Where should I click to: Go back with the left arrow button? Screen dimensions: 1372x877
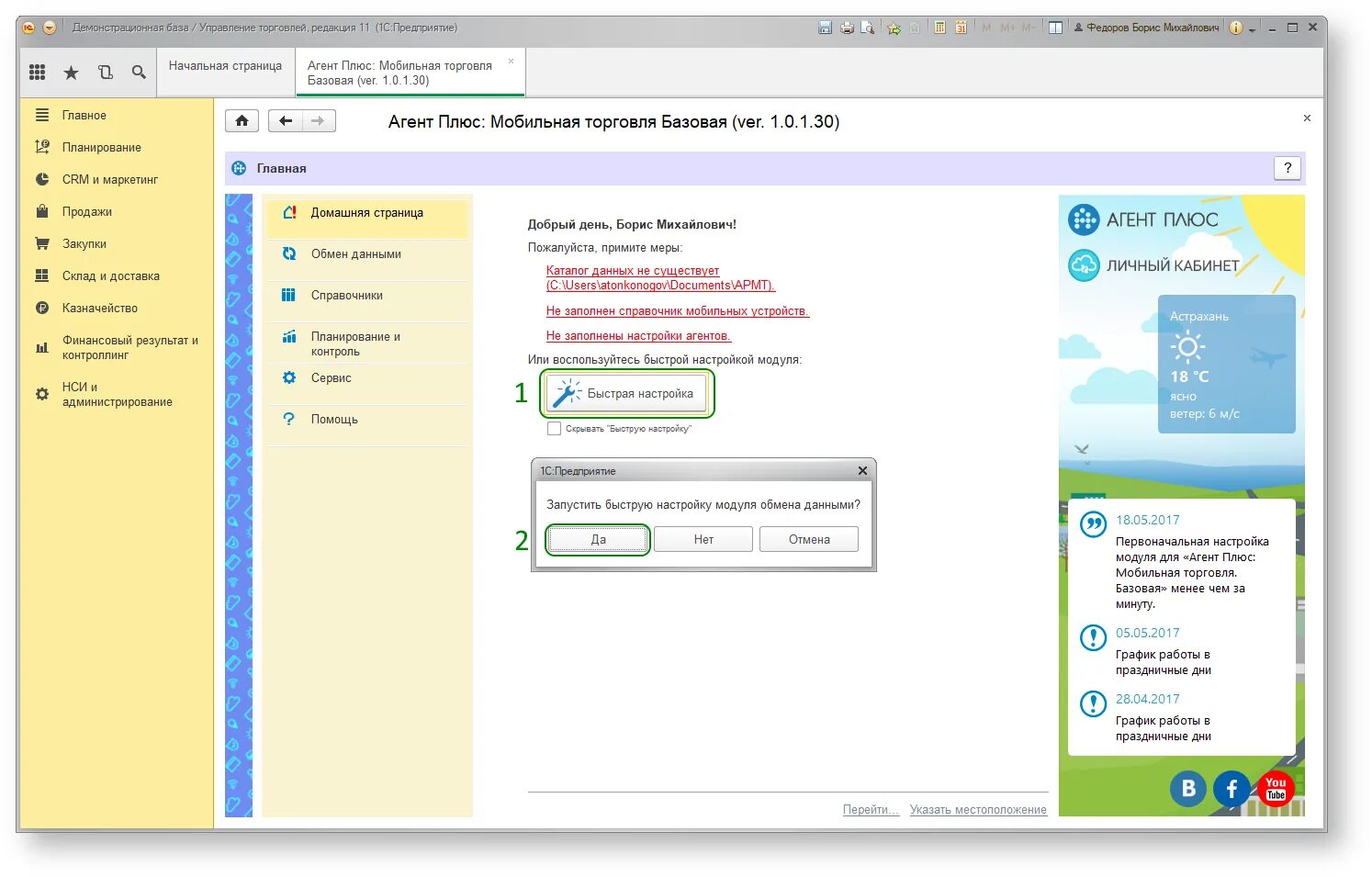286,121
